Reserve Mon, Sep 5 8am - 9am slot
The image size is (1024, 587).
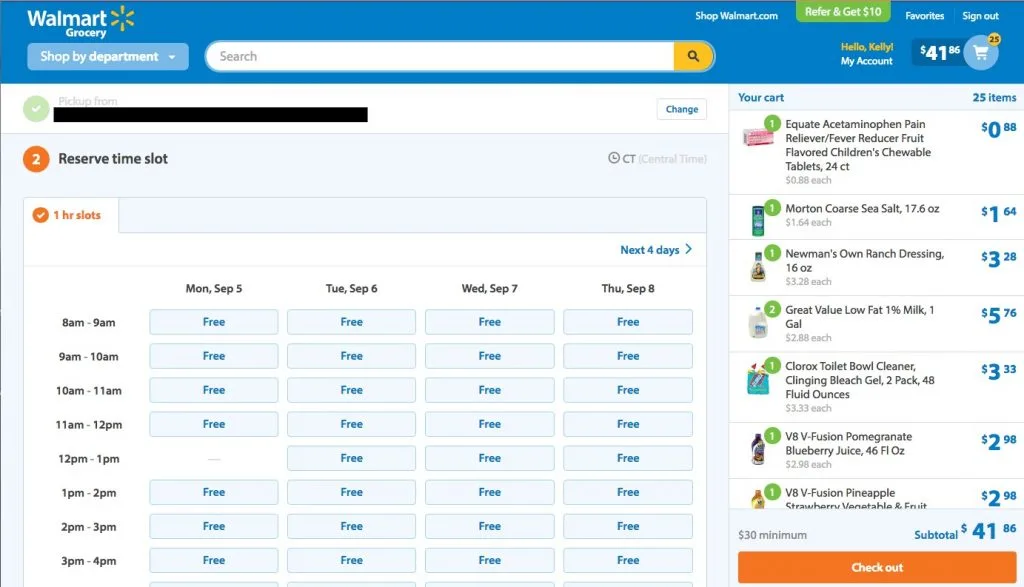click(x=214, y=322)
